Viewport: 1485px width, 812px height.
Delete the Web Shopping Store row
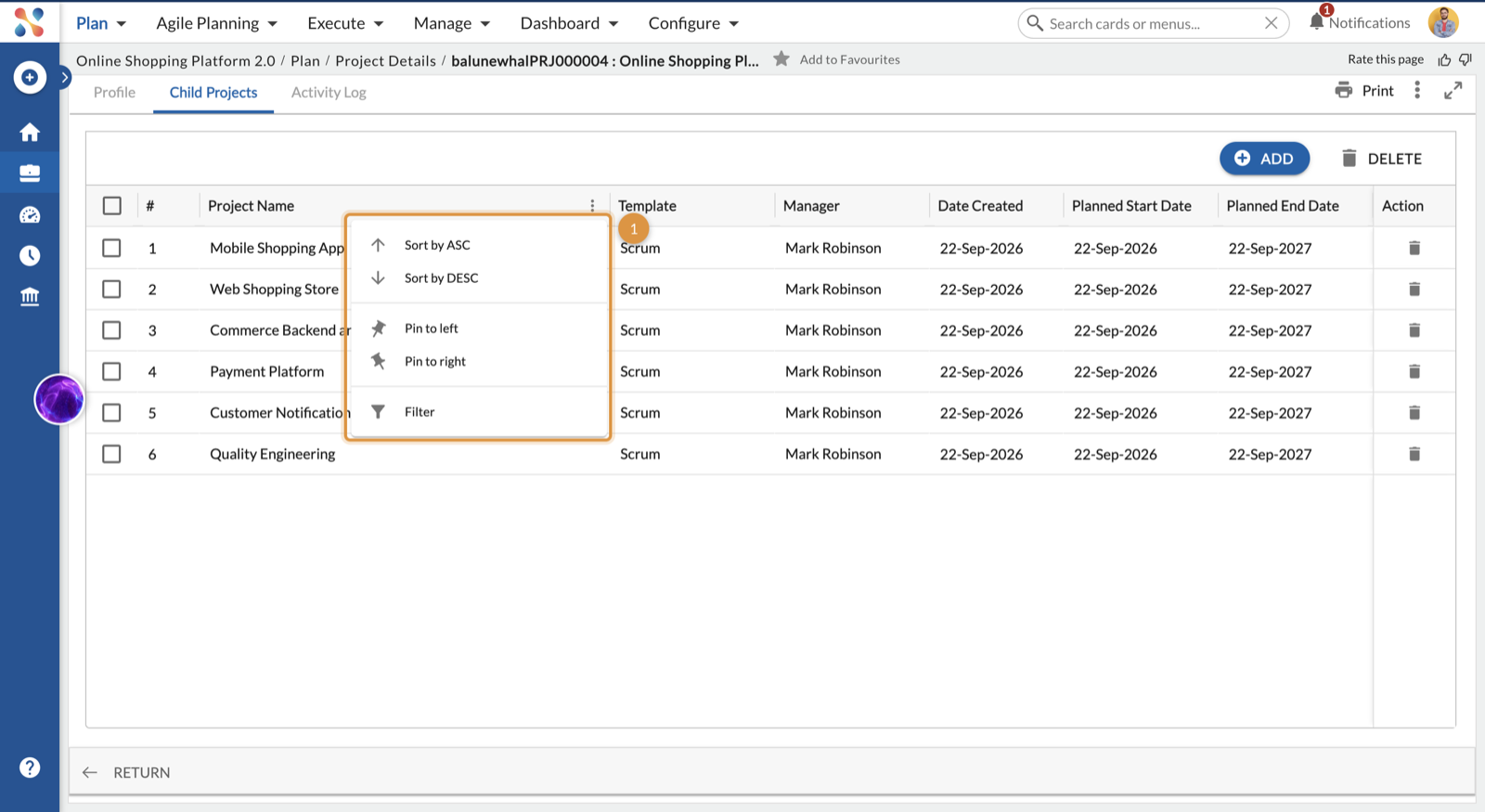tap(1414, 289)
